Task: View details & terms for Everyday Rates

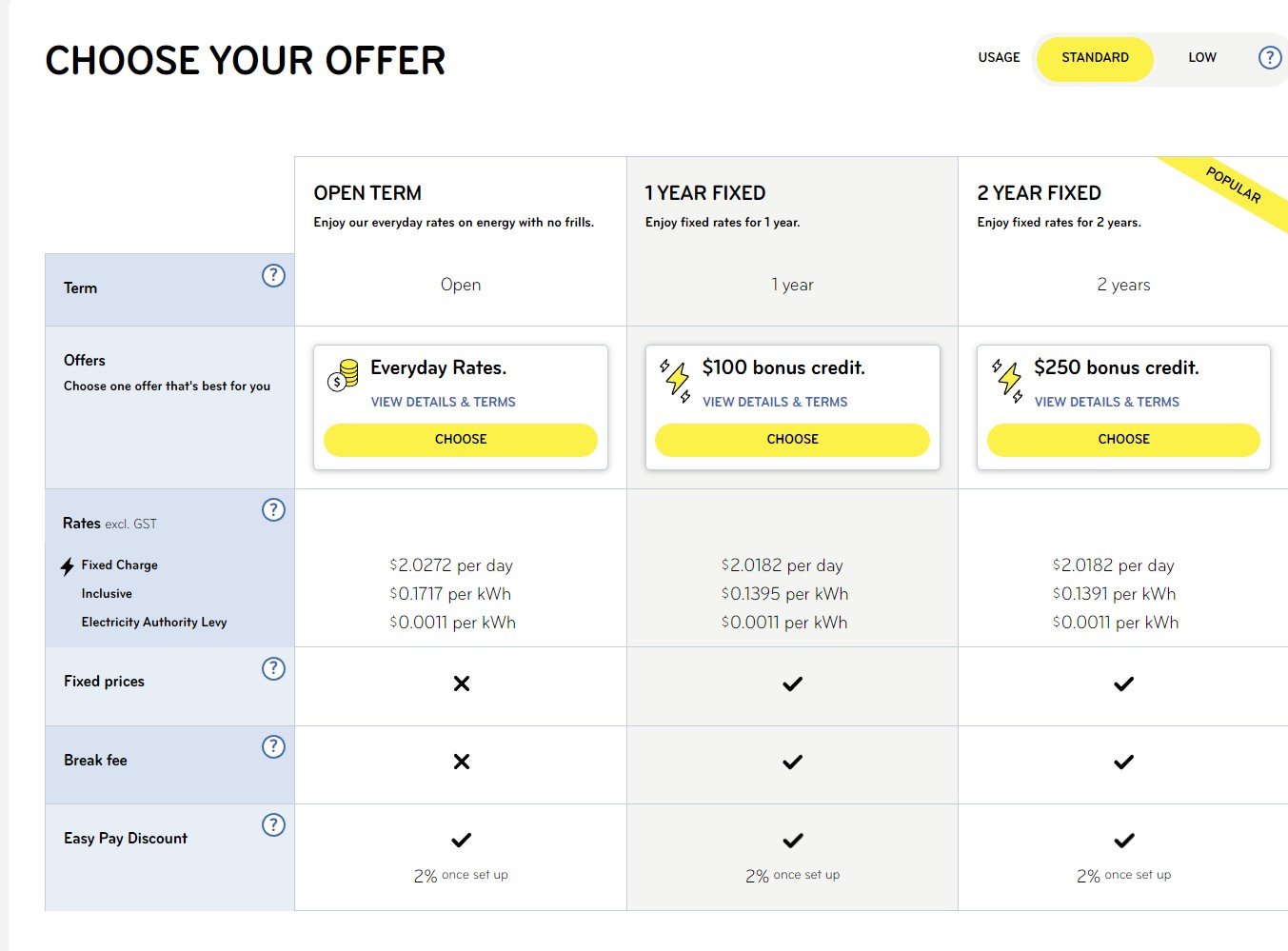Action: (x=443, y=402)
